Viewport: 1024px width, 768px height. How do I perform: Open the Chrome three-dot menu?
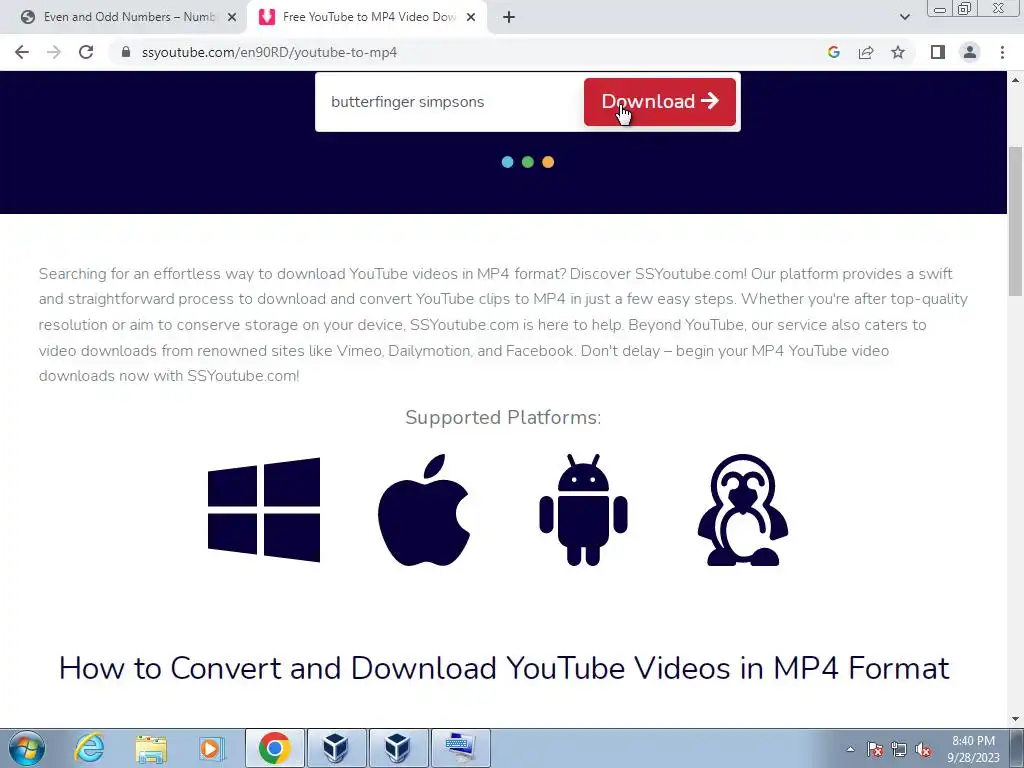click(1002, 52)
